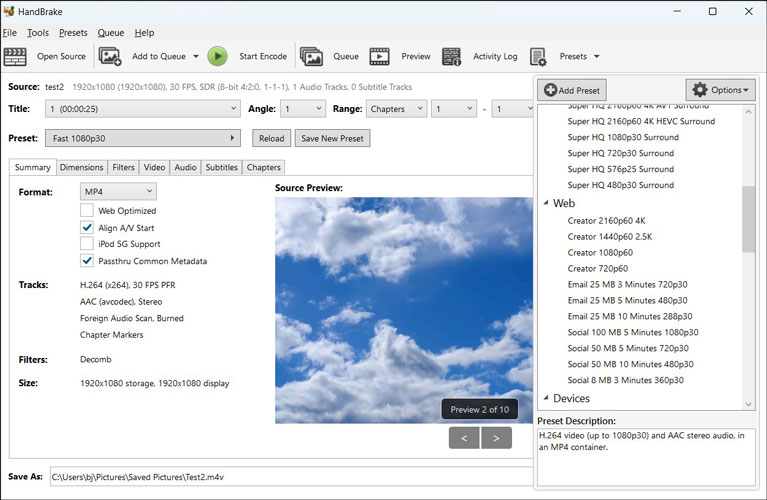Open the Activity Log icon
This screenshot has width=767, height=500.
coord(451,56)
